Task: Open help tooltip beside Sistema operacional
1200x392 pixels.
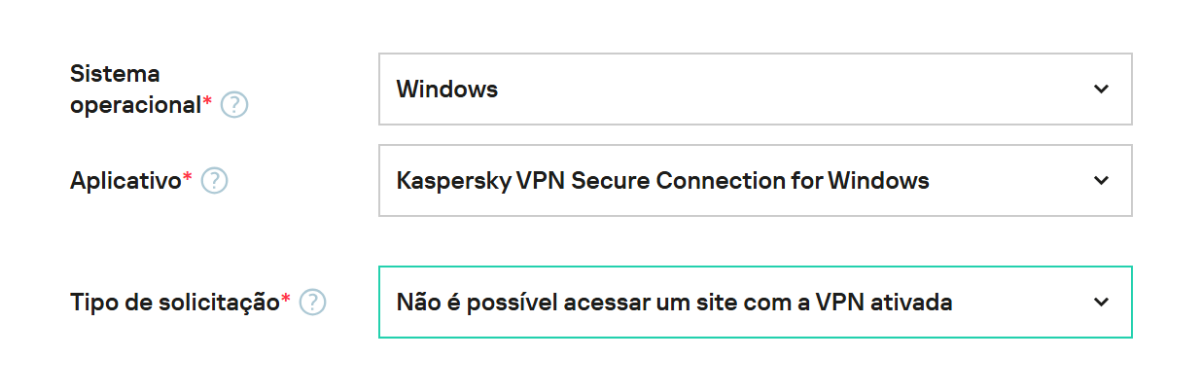Action: (x=234, y=105)
